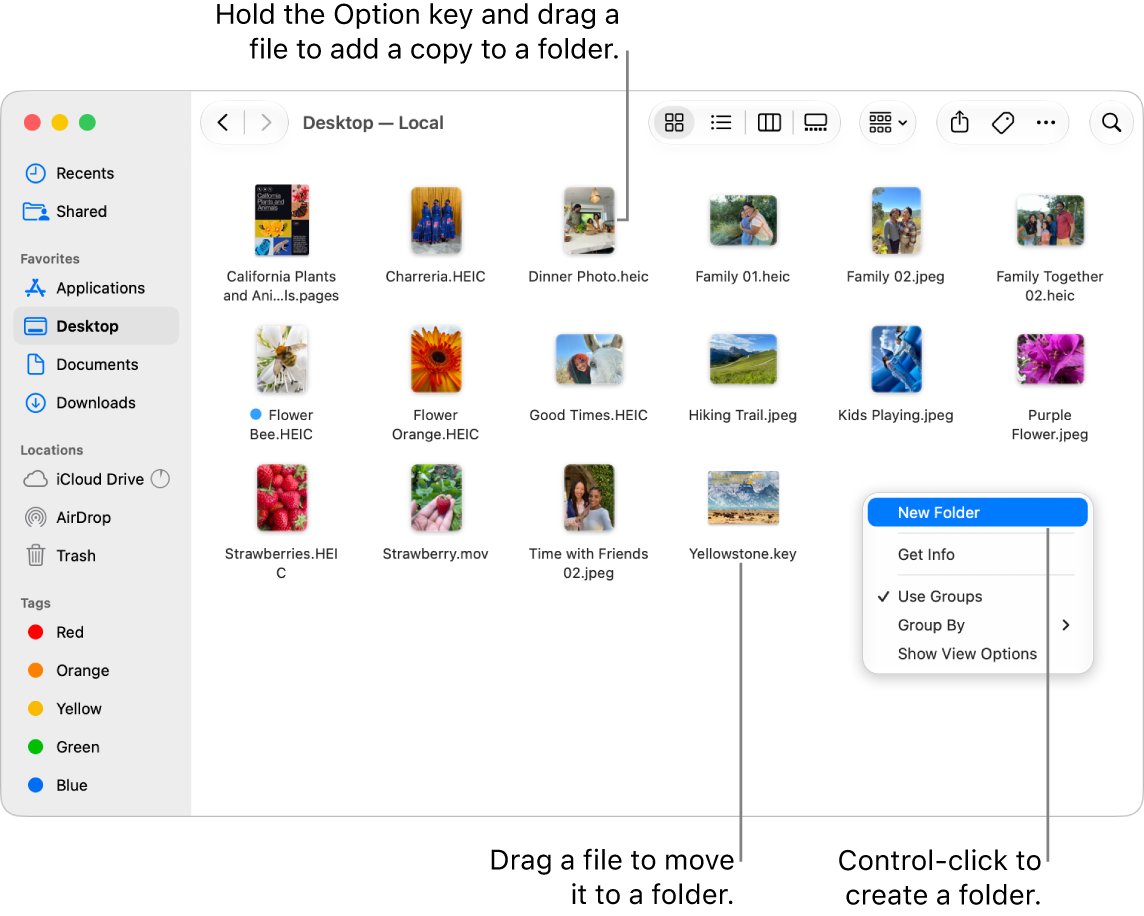
Task: Click the Search magnifier icon
Action: tap(1111, 123)
